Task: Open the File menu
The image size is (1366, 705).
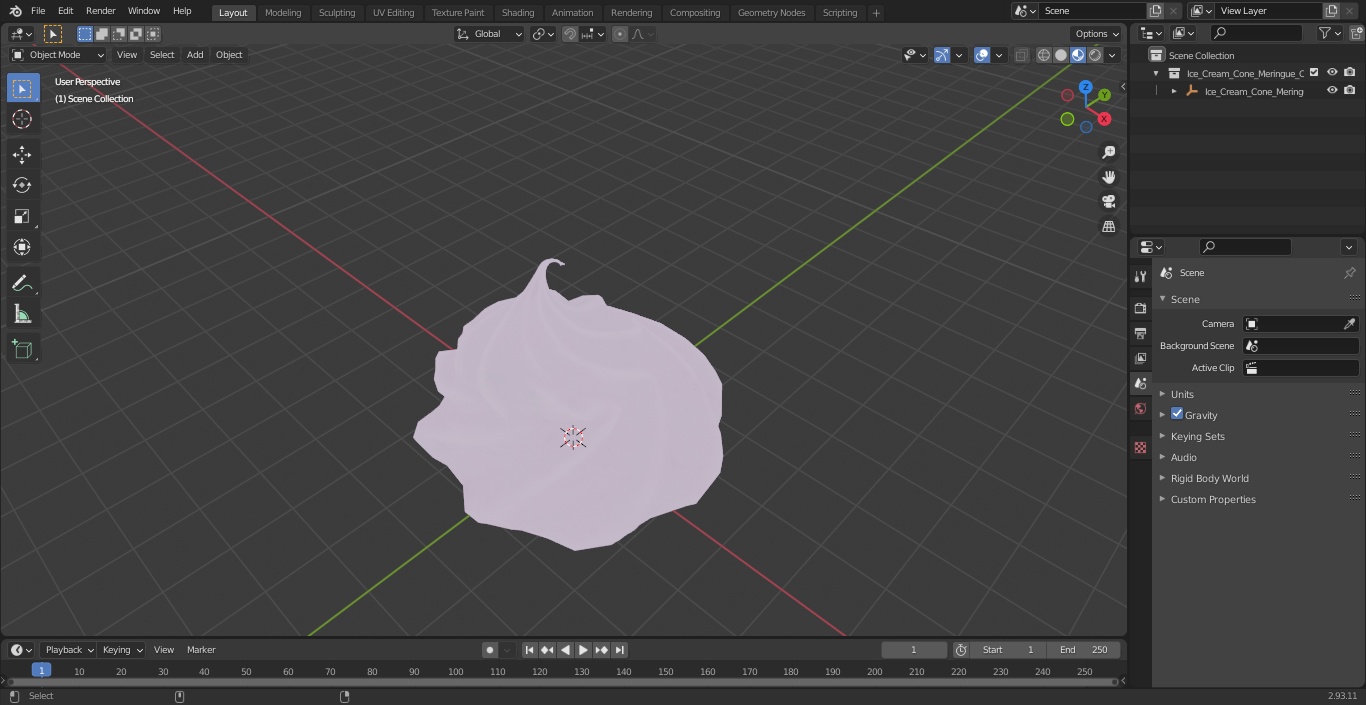Action: tap(38, 11)
